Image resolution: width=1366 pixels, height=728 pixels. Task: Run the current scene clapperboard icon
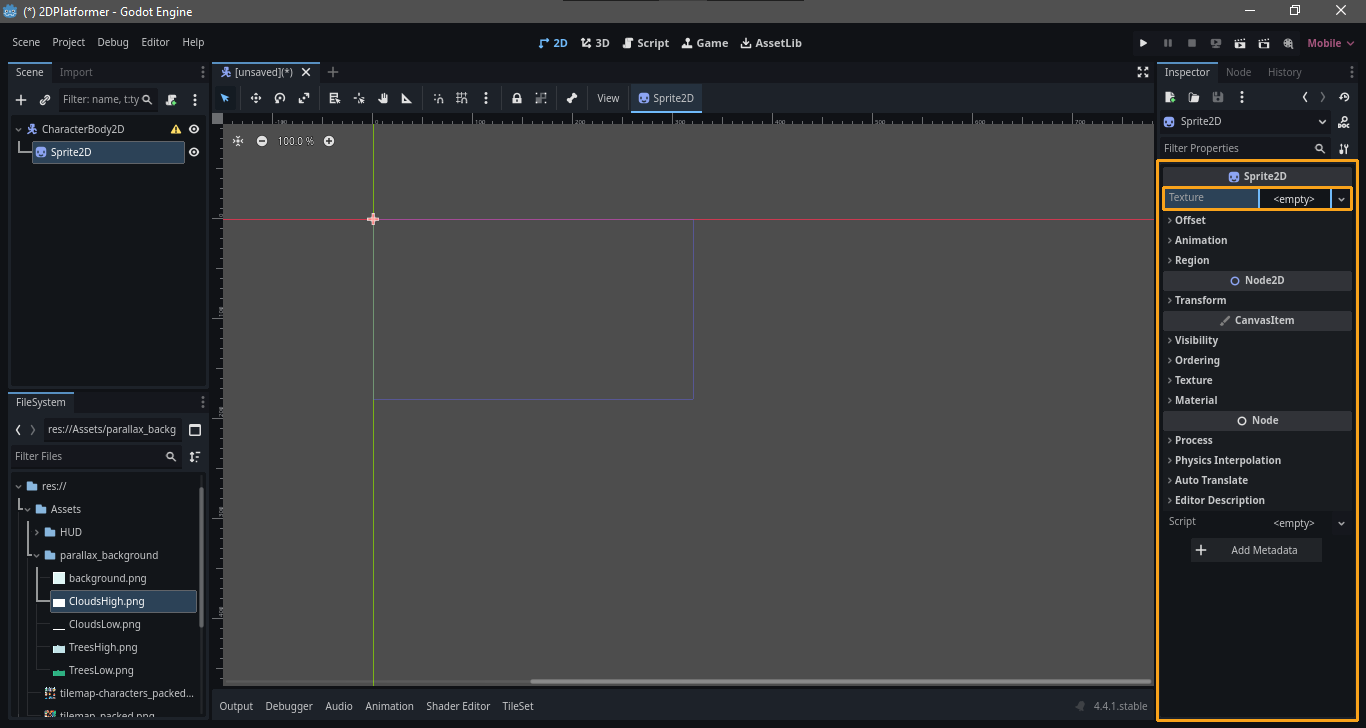coord(1239,43)
